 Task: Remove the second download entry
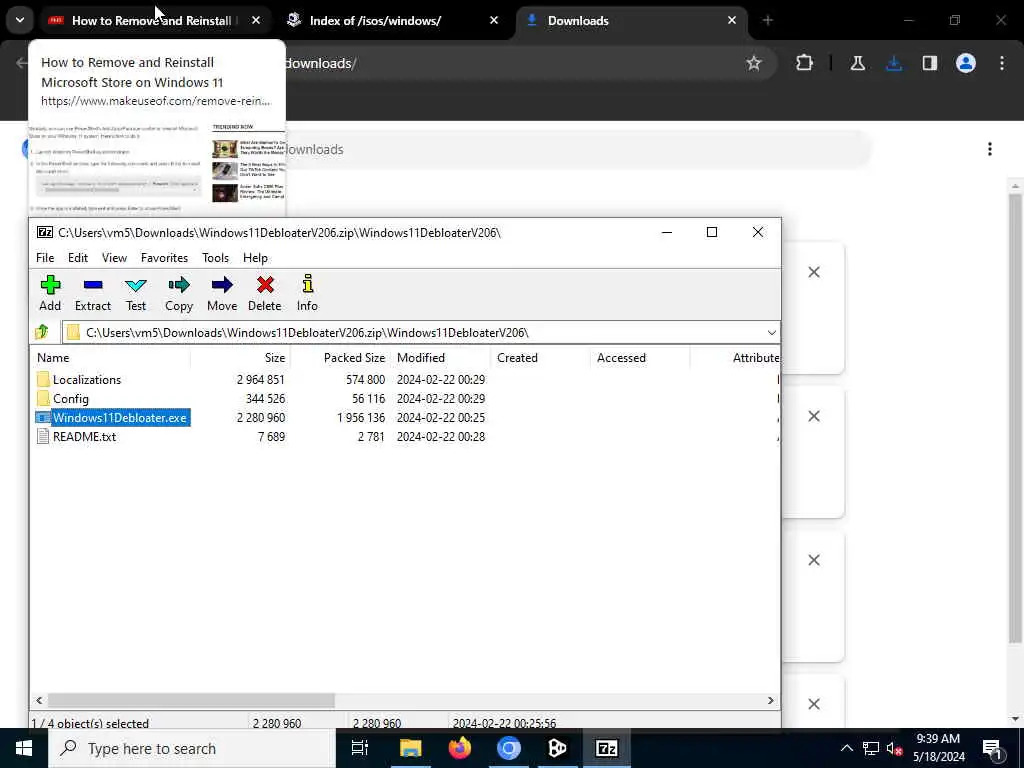[x=814, y=416]
